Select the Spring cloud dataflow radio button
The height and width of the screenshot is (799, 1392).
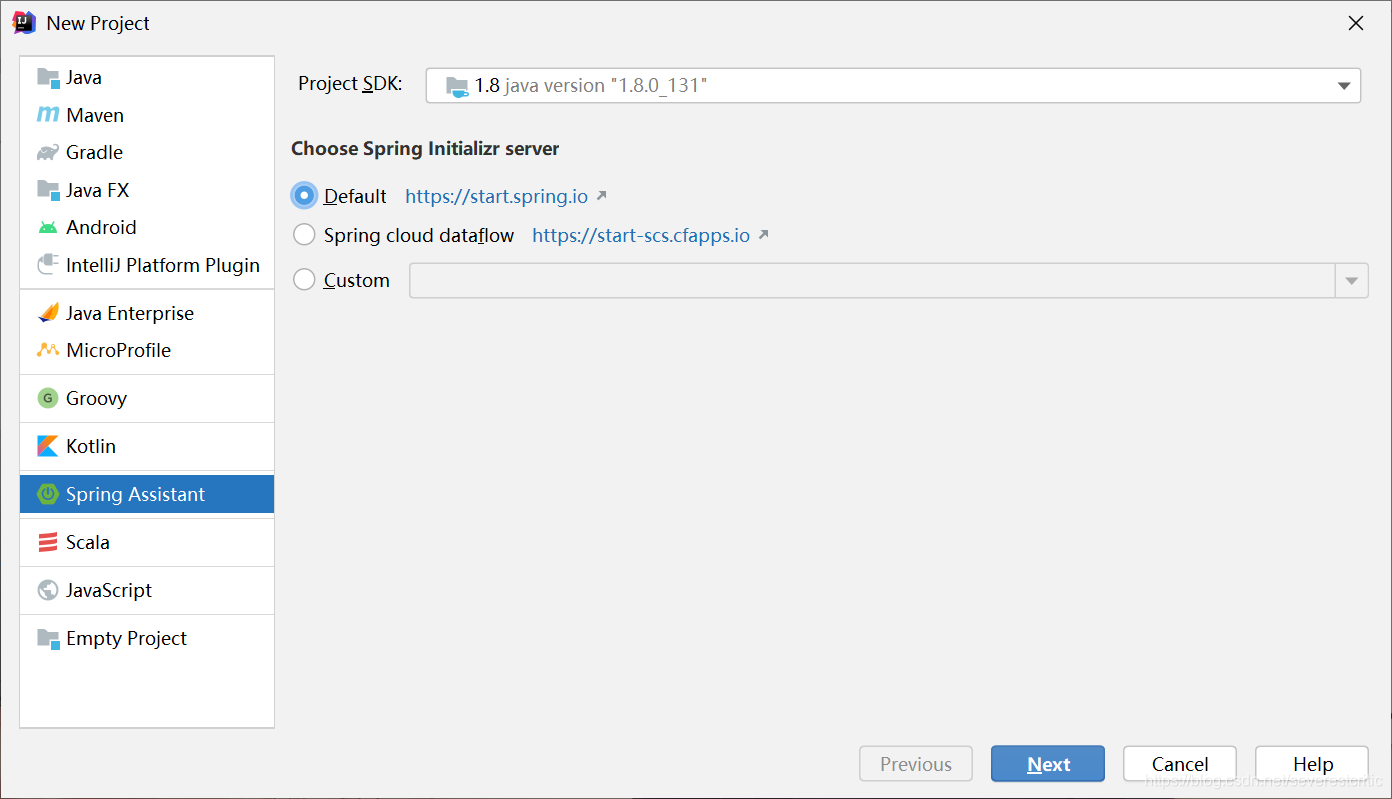(304, 235)
